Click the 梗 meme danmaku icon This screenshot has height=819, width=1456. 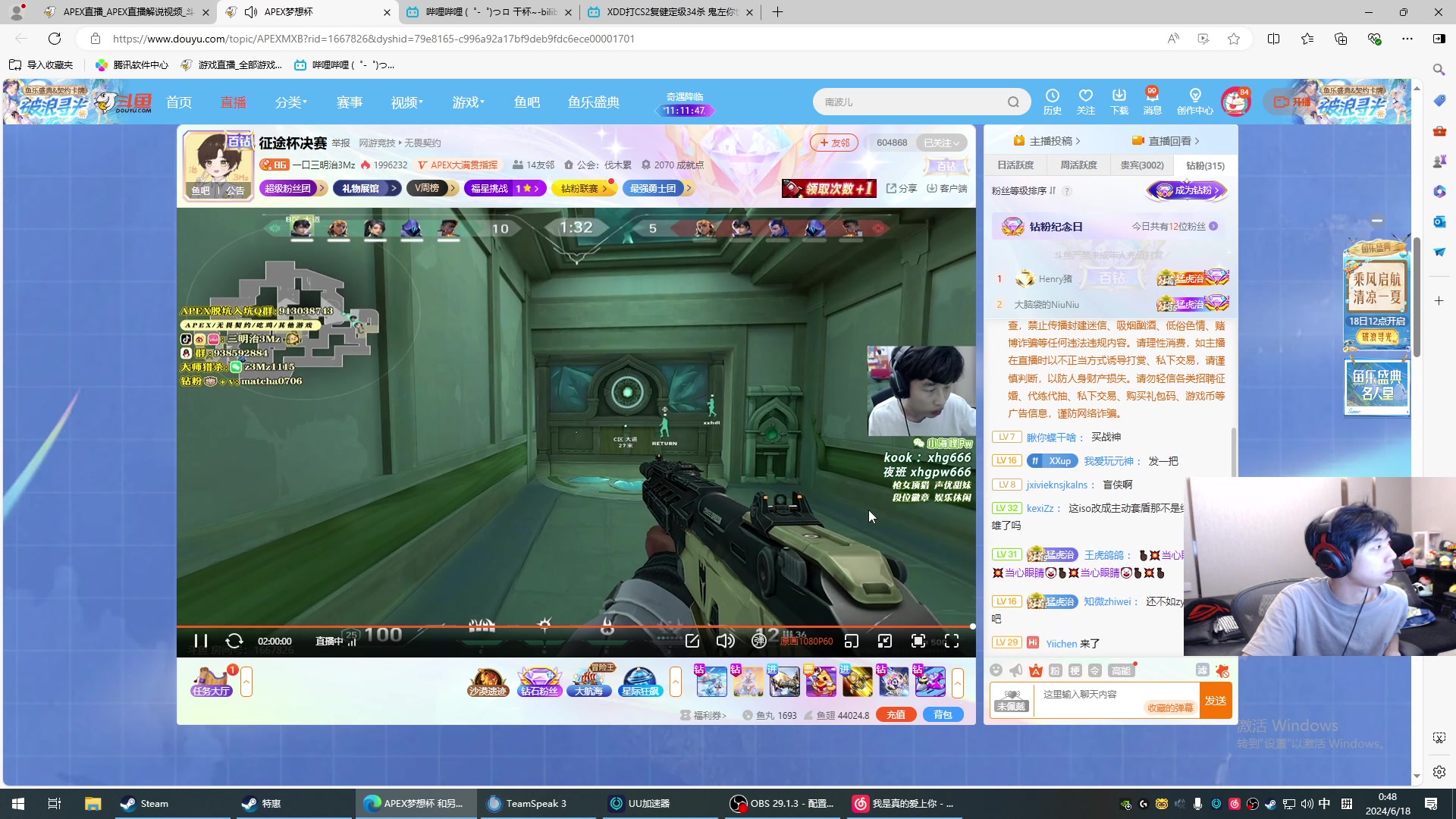[x=1075, y=670]
